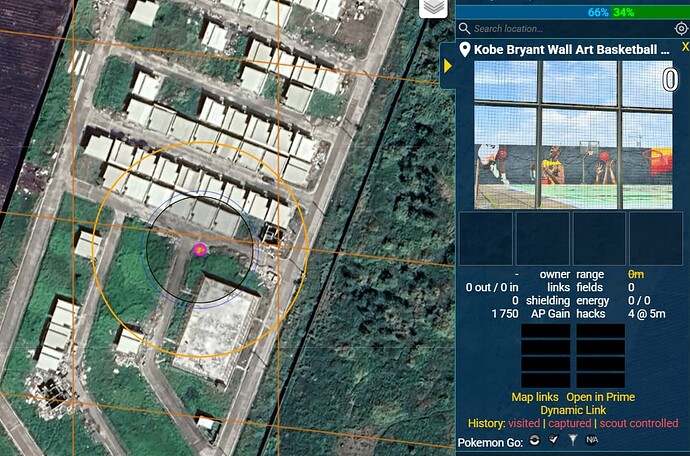Click the Kobe Bryant Wall Art portal title
The image size is (690, 456).
click(x=572, y=49)
